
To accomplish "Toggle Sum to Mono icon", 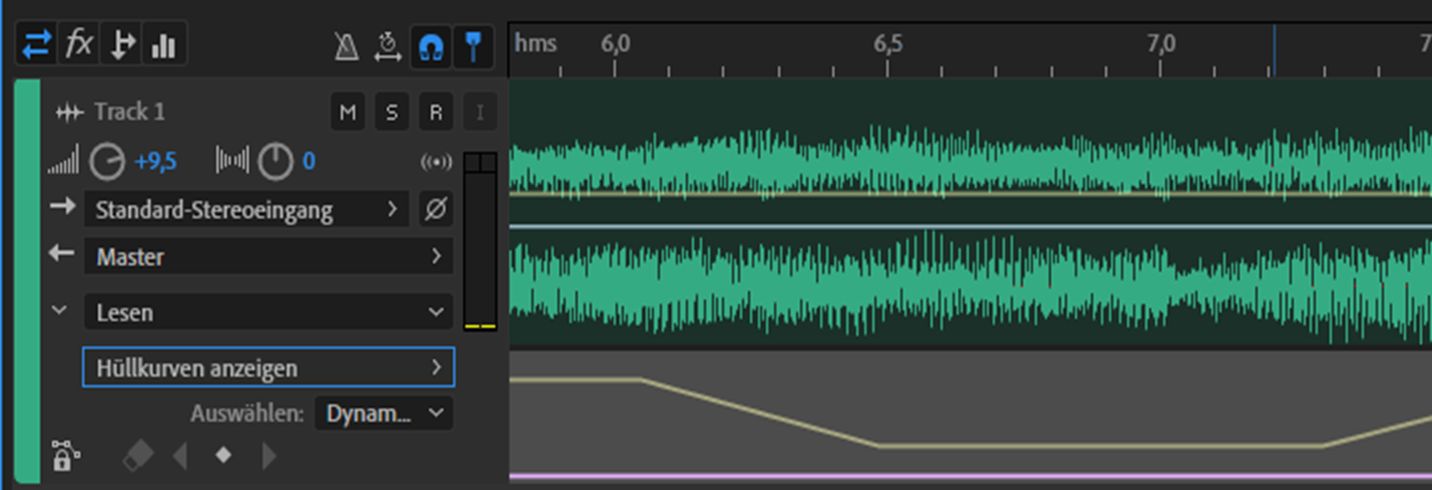I will [x=437, y=162].
